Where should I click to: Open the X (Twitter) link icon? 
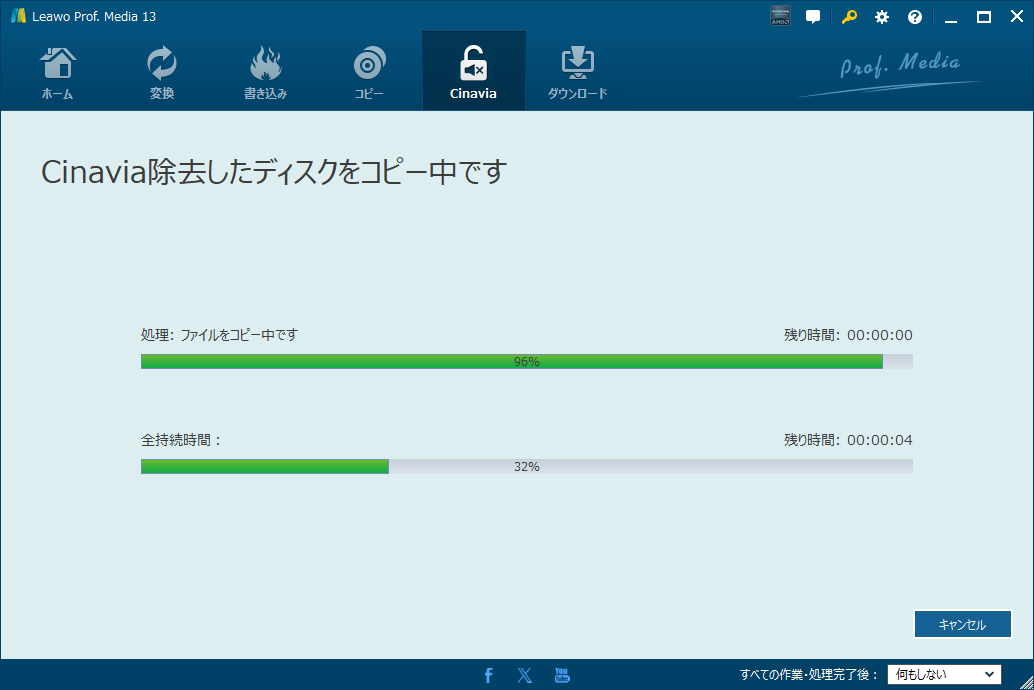[525, 675]
